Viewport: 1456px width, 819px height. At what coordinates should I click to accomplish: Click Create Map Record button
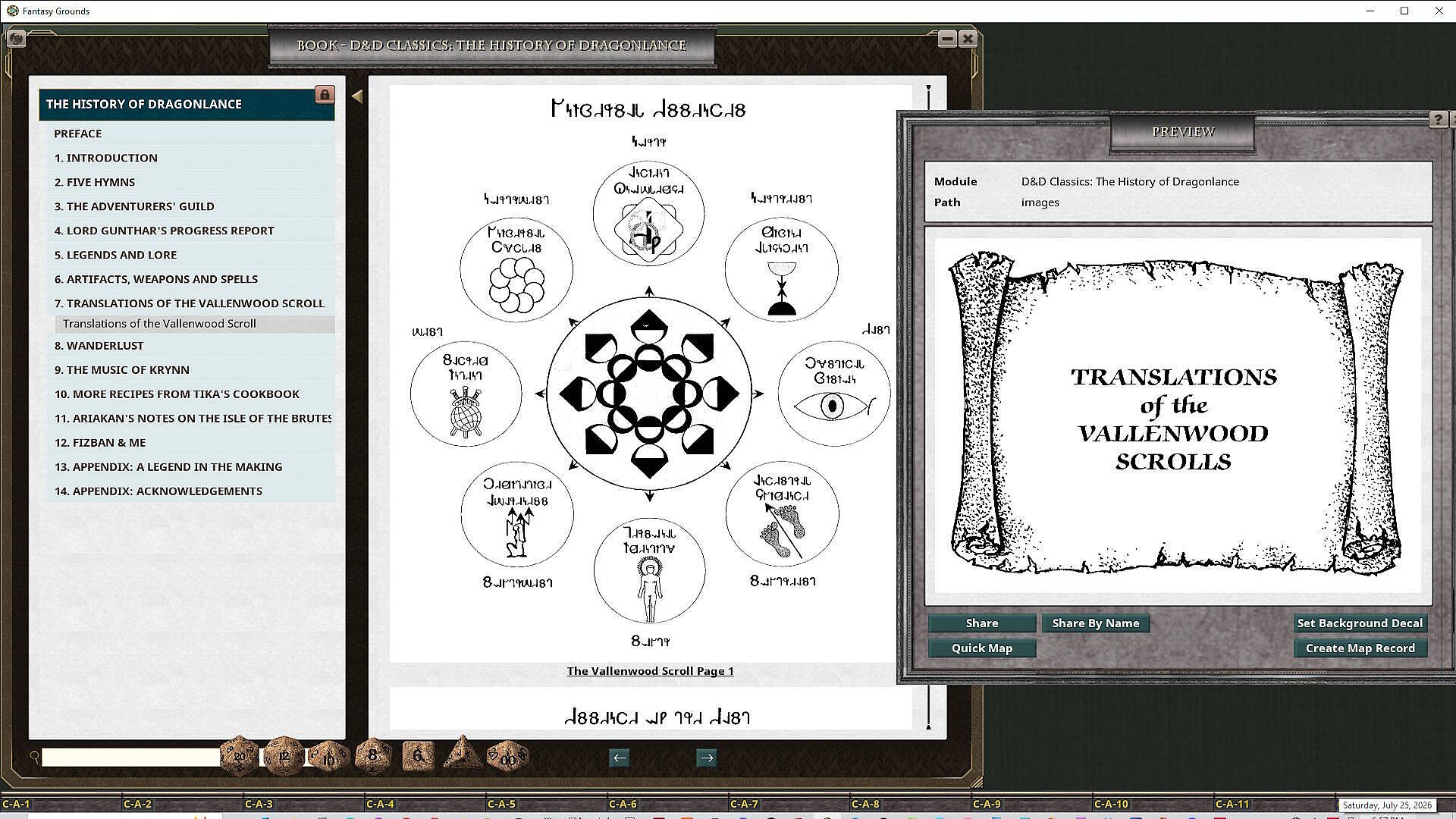tap(1360, 648)
